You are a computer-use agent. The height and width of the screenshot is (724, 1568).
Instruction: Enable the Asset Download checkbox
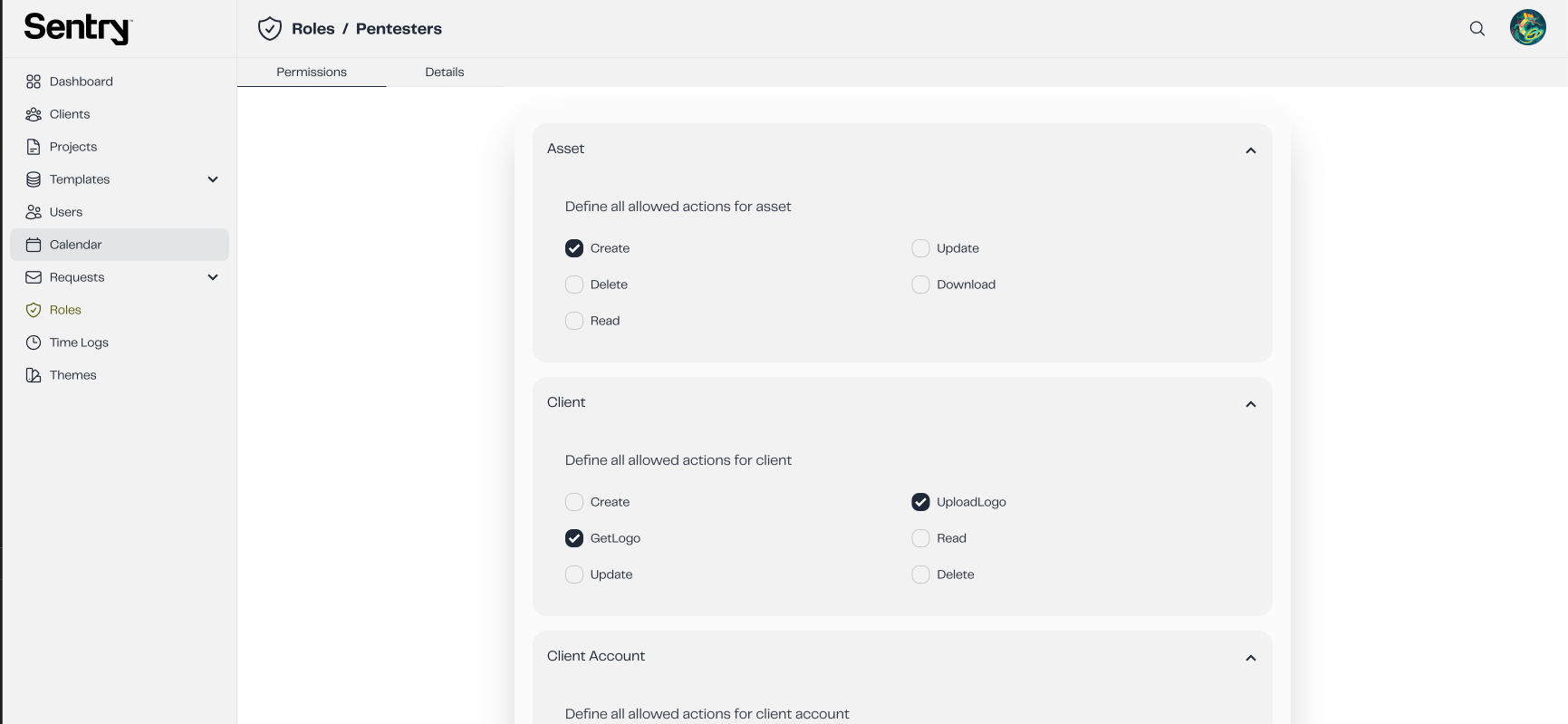coord(920,285)
